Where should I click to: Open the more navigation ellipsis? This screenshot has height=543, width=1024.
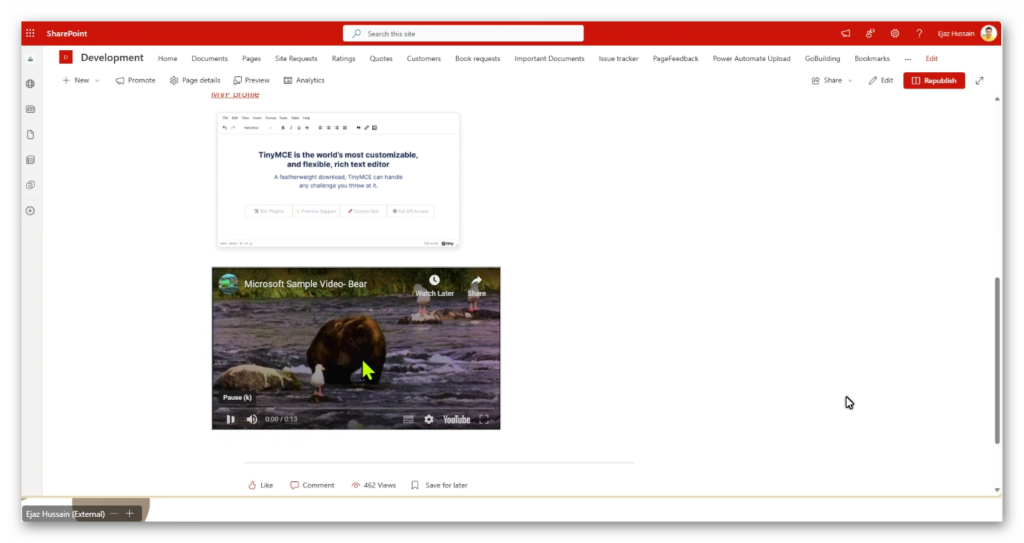click(x=908, y=59)
